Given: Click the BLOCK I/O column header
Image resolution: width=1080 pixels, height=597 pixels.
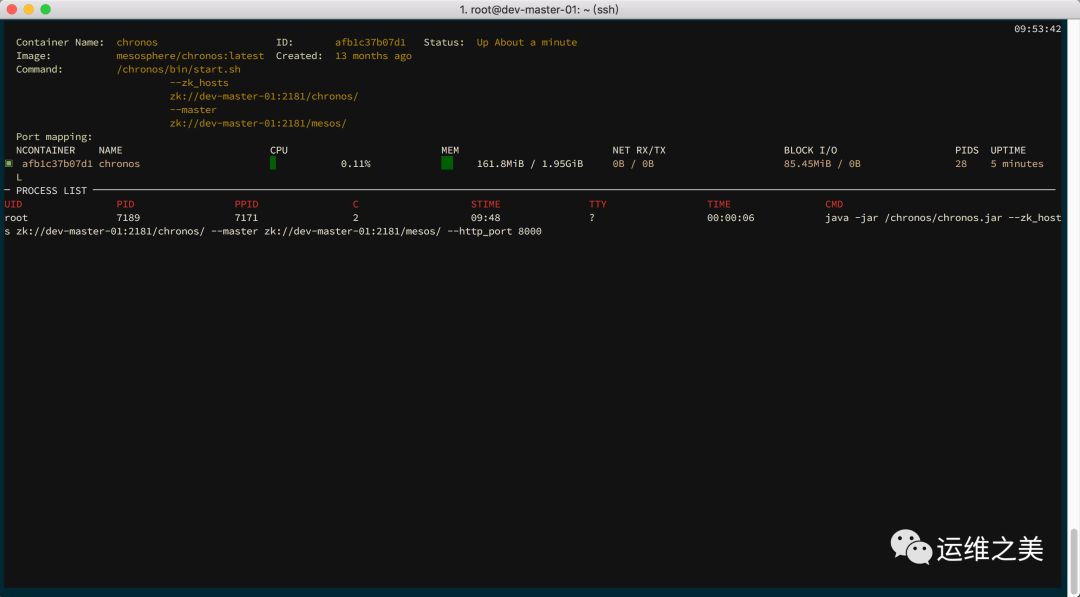Looking at the screenshot, I should pyautogui.click(x=811, y=150).
